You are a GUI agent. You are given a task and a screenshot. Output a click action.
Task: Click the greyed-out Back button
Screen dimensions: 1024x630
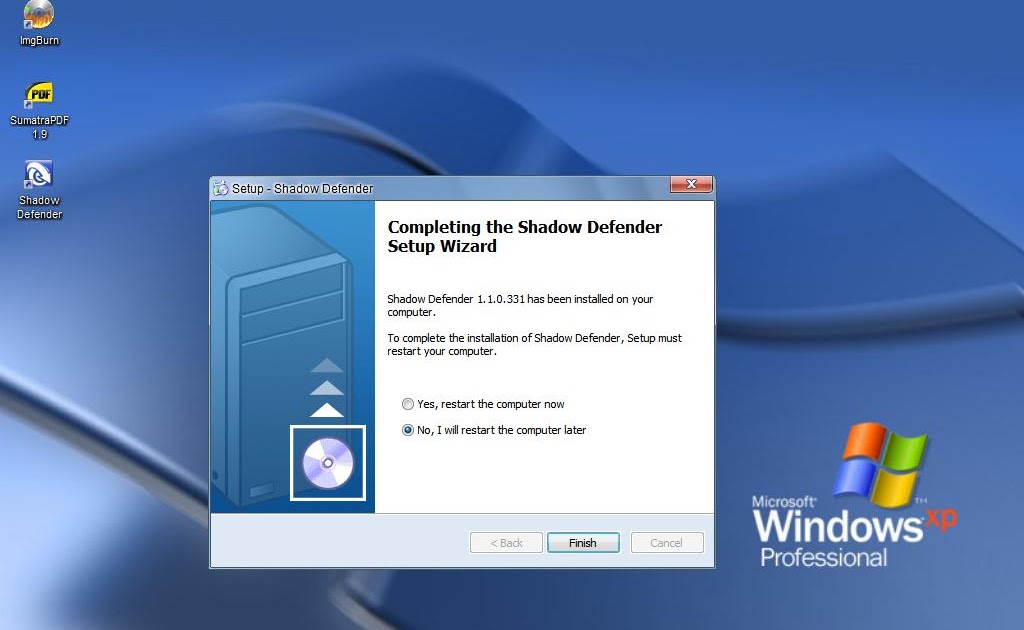pyautogui.click(x=506, y=543)
